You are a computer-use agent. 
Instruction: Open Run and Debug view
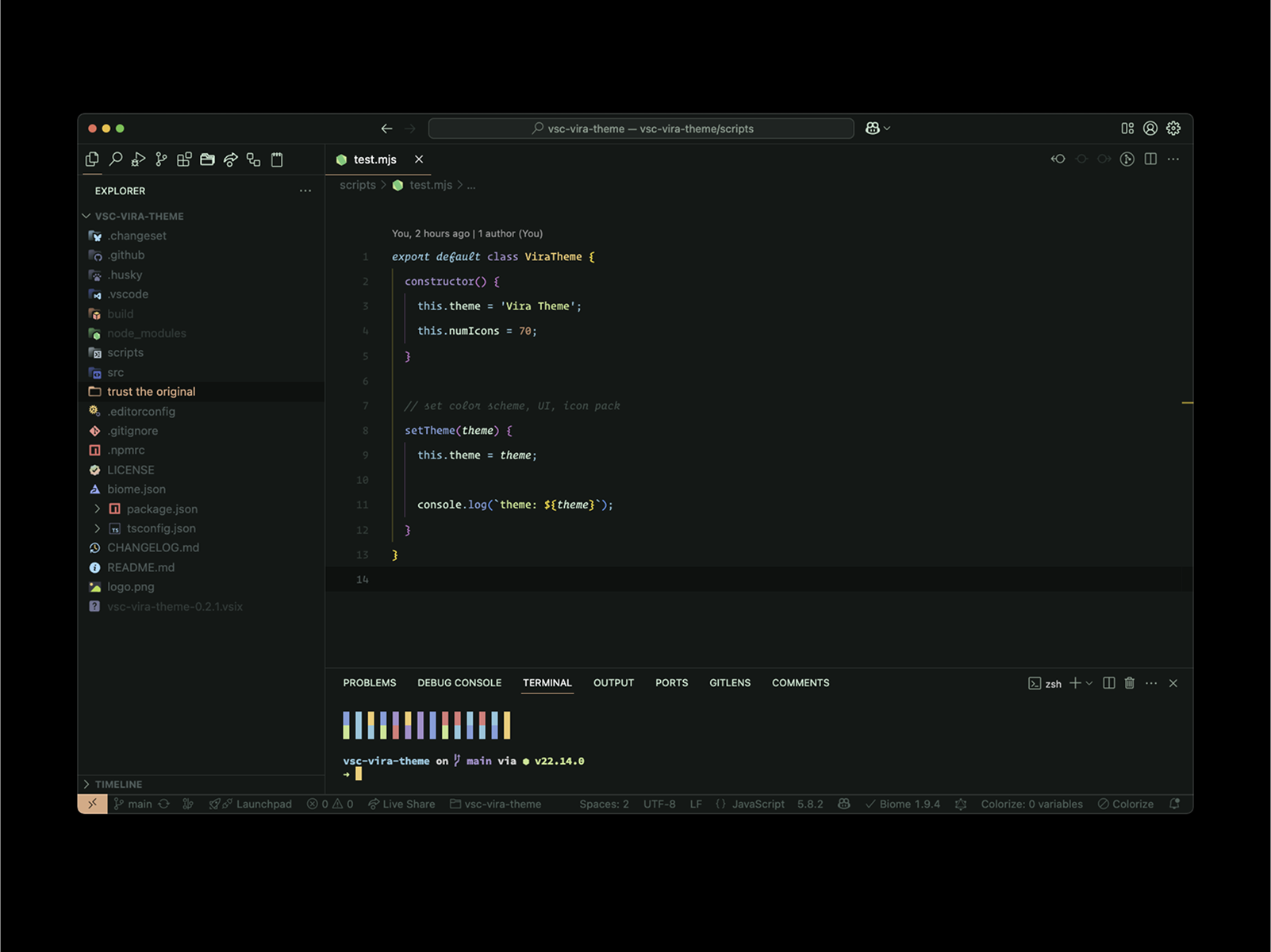tap(138, 159)
